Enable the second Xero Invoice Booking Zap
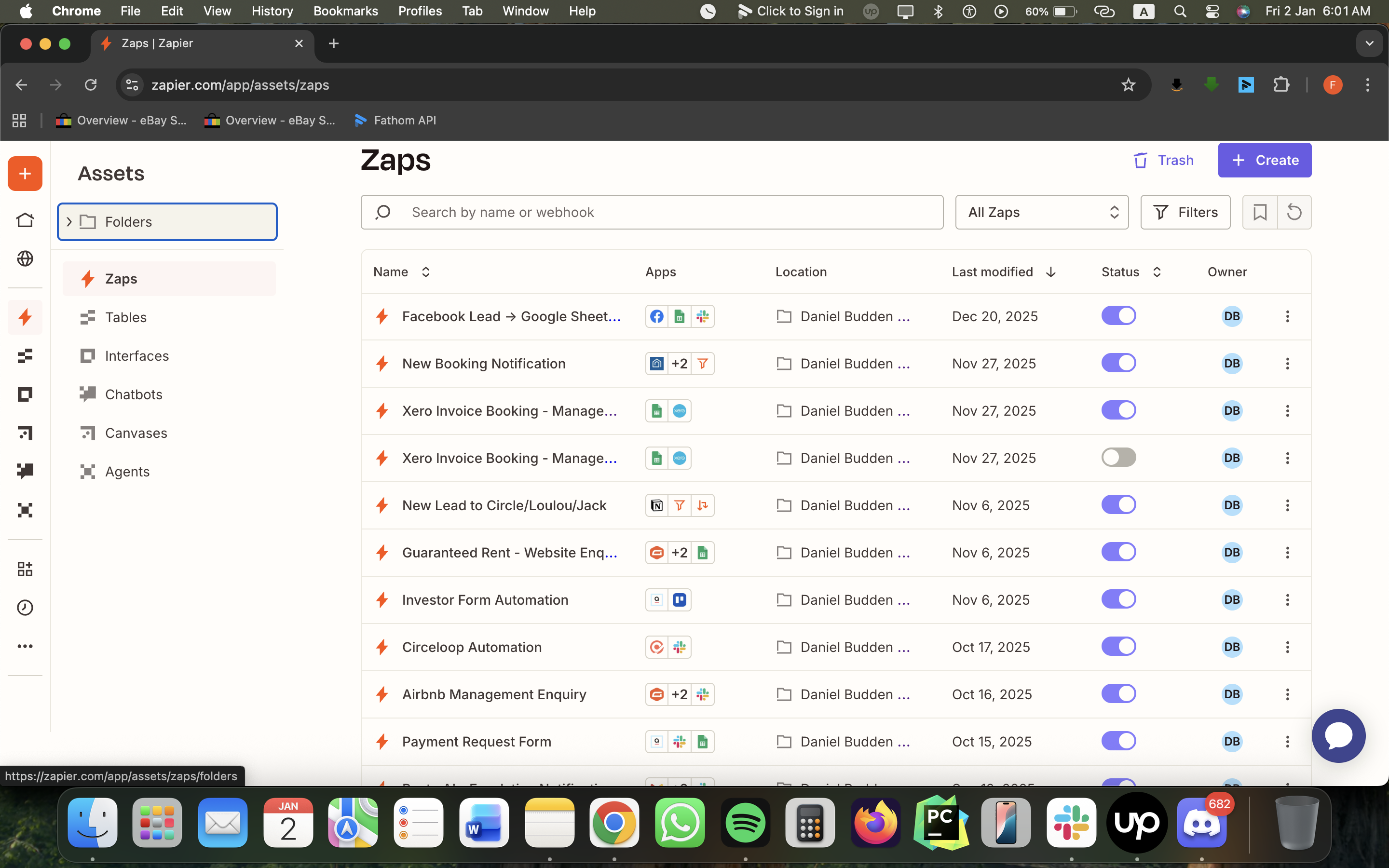The image size is (1389, 868). point(1118,457)
